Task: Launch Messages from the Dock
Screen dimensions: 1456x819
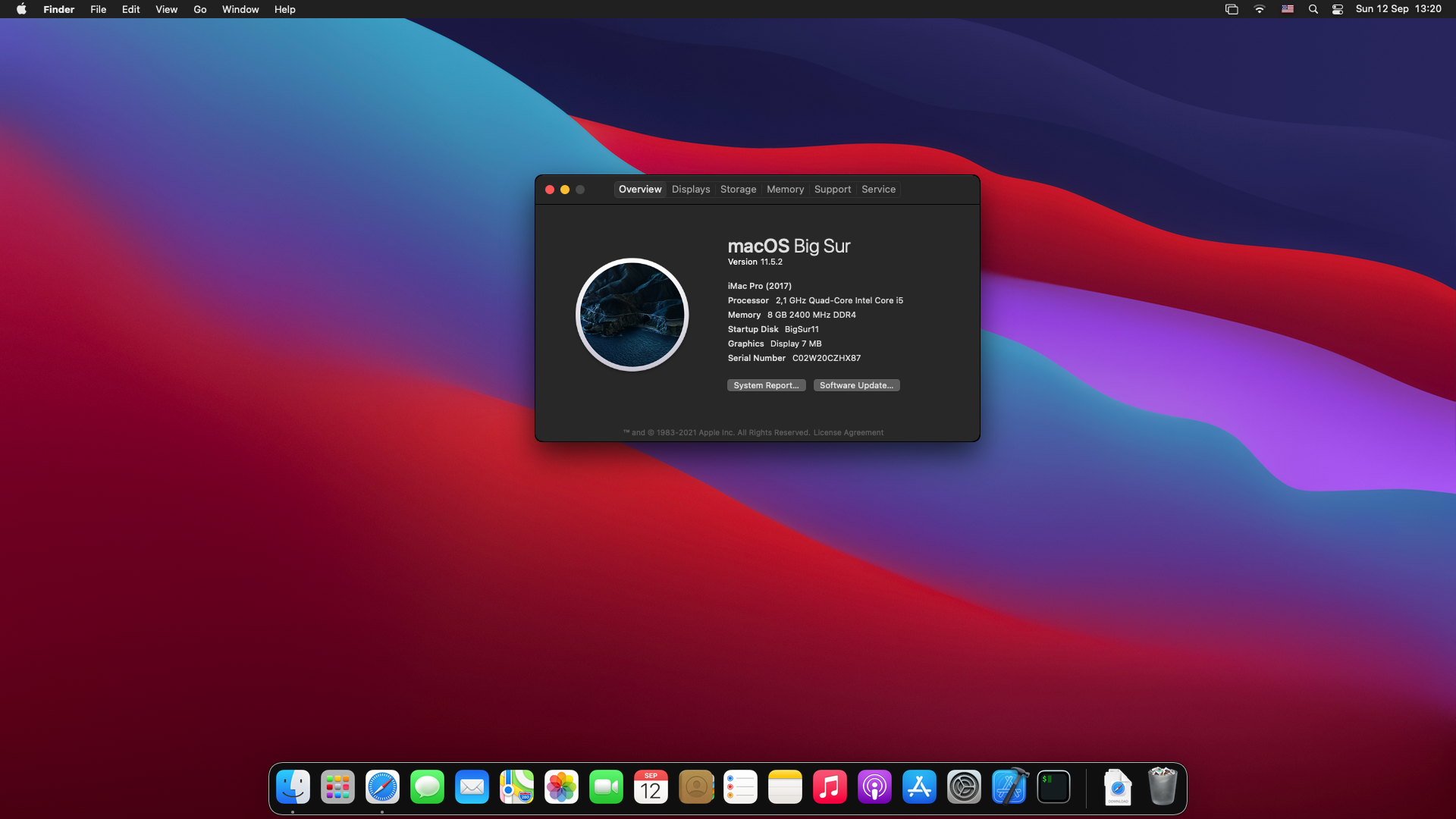Action: tap(427, 788)
